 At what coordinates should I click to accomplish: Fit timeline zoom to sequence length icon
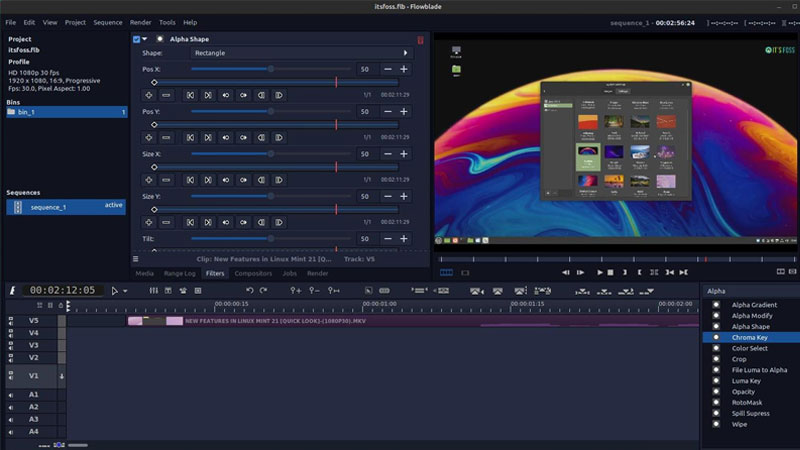334,290
